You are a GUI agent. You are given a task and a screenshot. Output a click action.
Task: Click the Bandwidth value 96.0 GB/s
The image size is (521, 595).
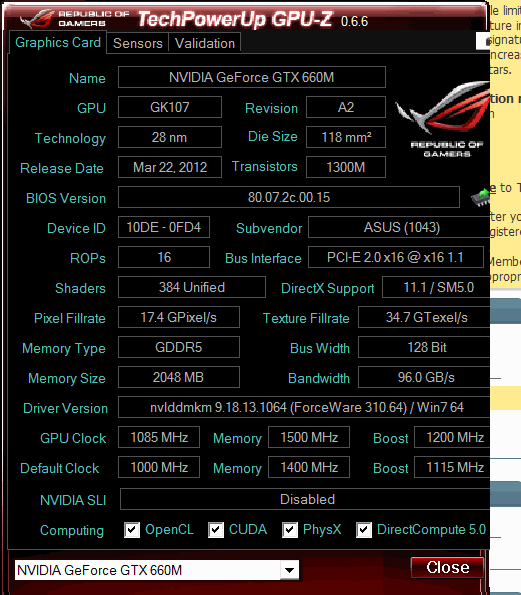(424, 377)
